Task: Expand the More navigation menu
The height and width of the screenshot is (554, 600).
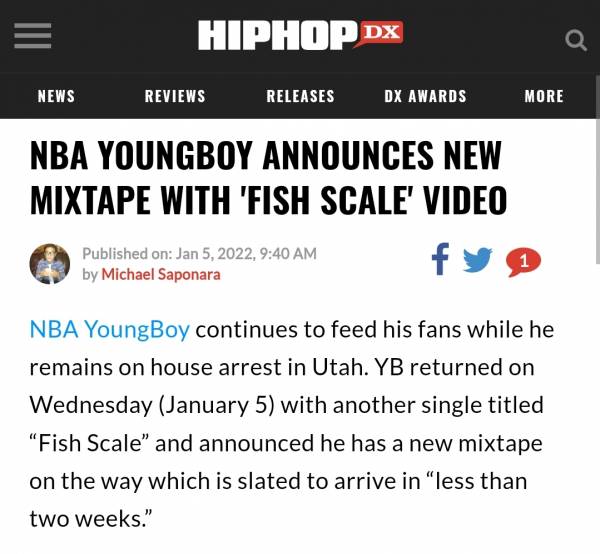Action: (x=544, y=96)
